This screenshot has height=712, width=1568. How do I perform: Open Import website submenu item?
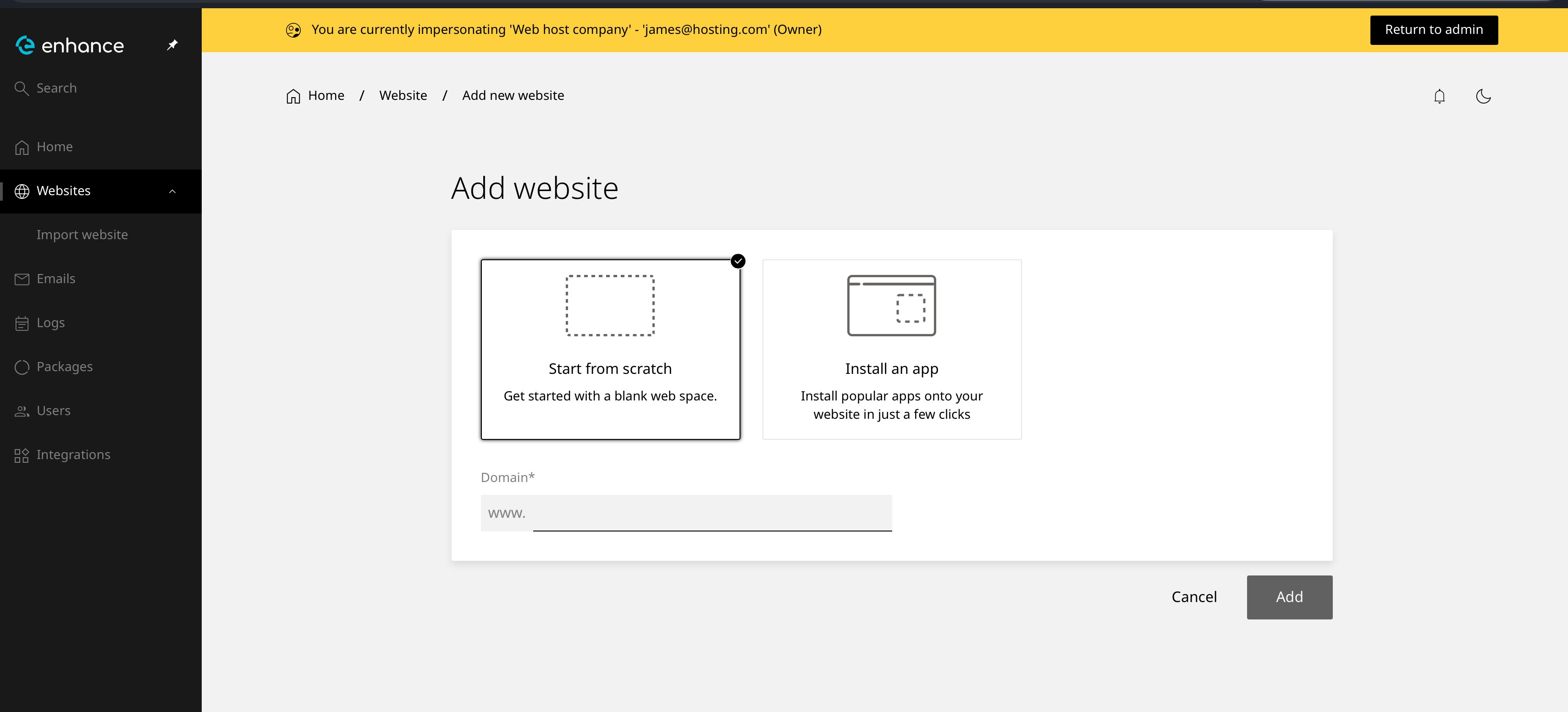(x=82, y=235)
